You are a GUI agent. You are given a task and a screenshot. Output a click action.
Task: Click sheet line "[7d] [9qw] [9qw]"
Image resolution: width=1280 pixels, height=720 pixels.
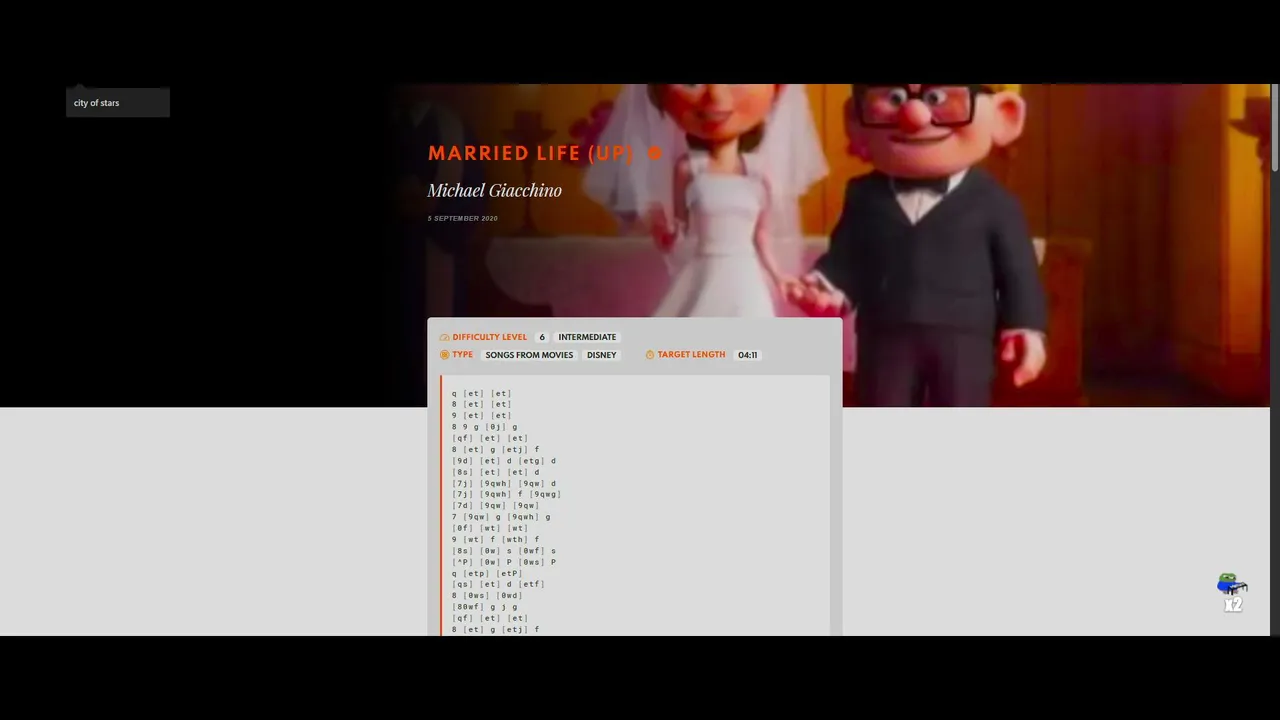click(495, 505)
